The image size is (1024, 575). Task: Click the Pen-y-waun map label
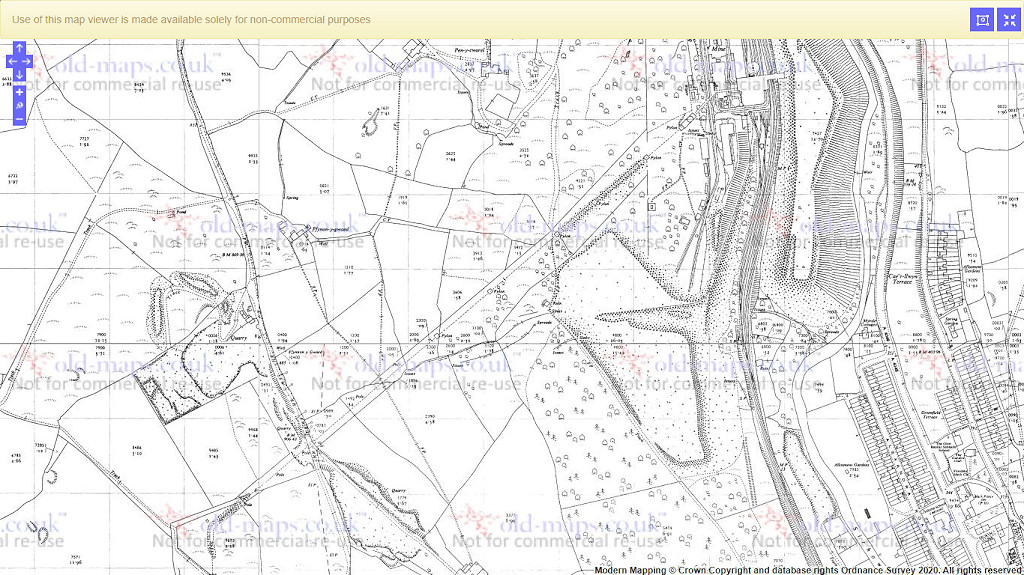472,51
